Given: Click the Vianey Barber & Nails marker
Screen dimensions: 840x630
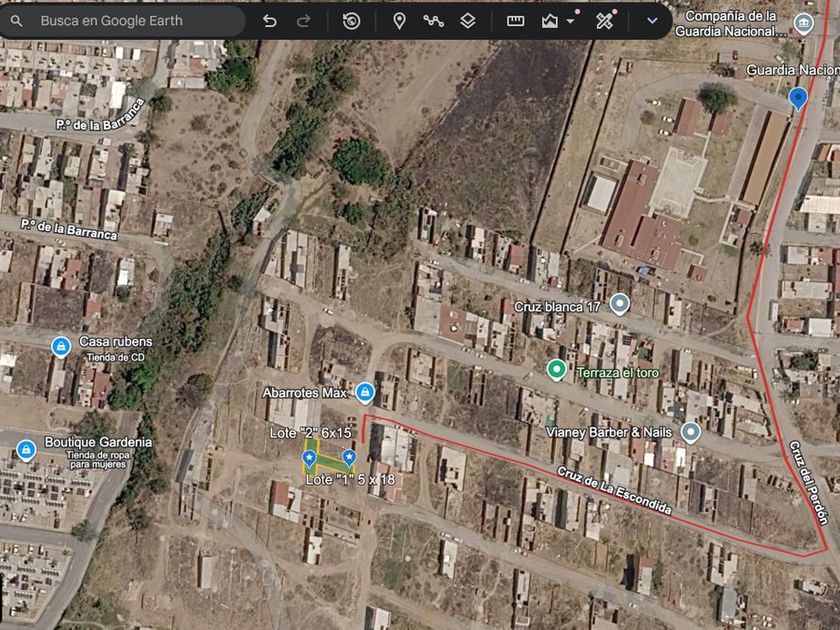Looking at the screenshot, I should tap(691, 432).
